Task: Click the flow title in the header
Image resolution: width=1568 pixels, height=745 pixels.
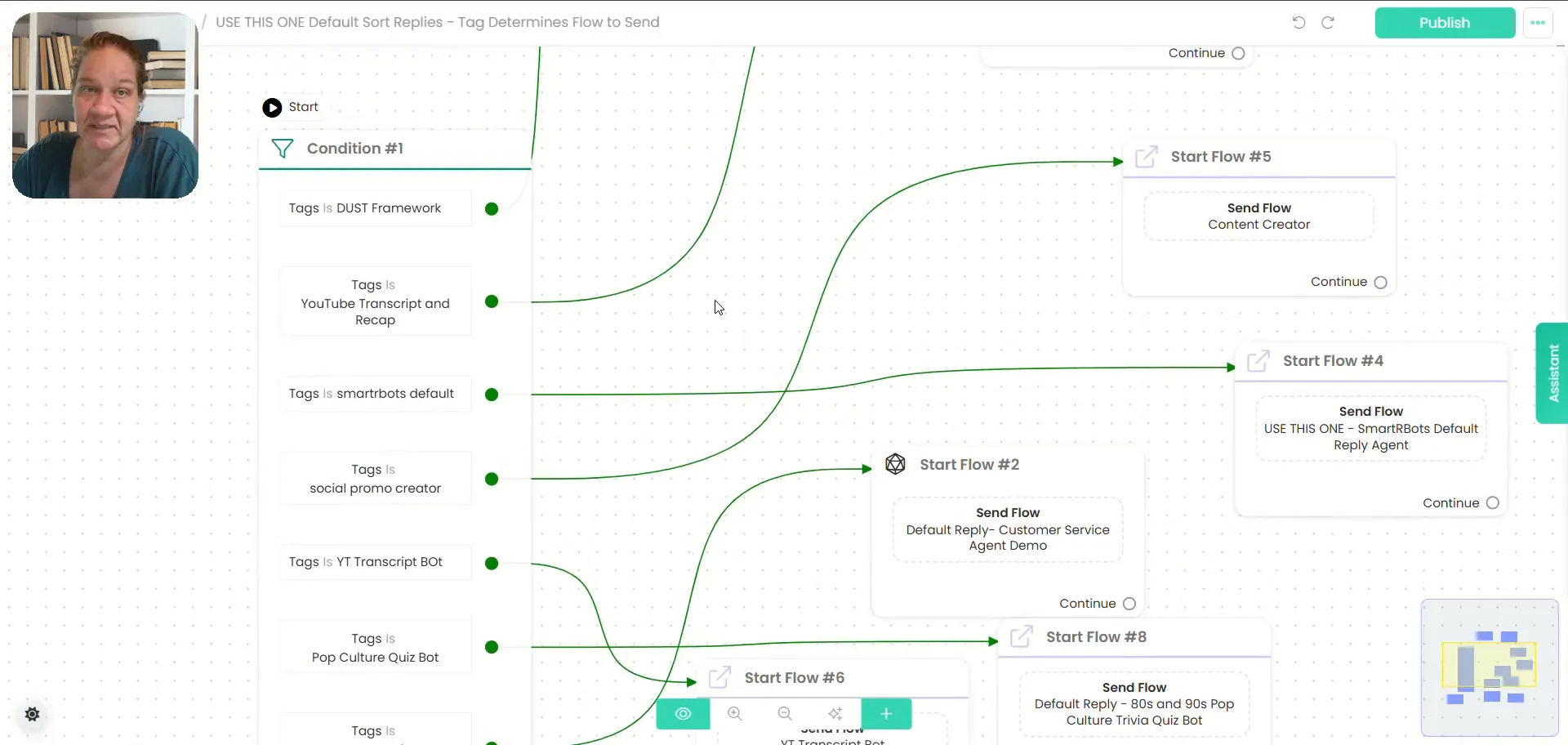Action: pyautogui.click(x=438, y=22)
